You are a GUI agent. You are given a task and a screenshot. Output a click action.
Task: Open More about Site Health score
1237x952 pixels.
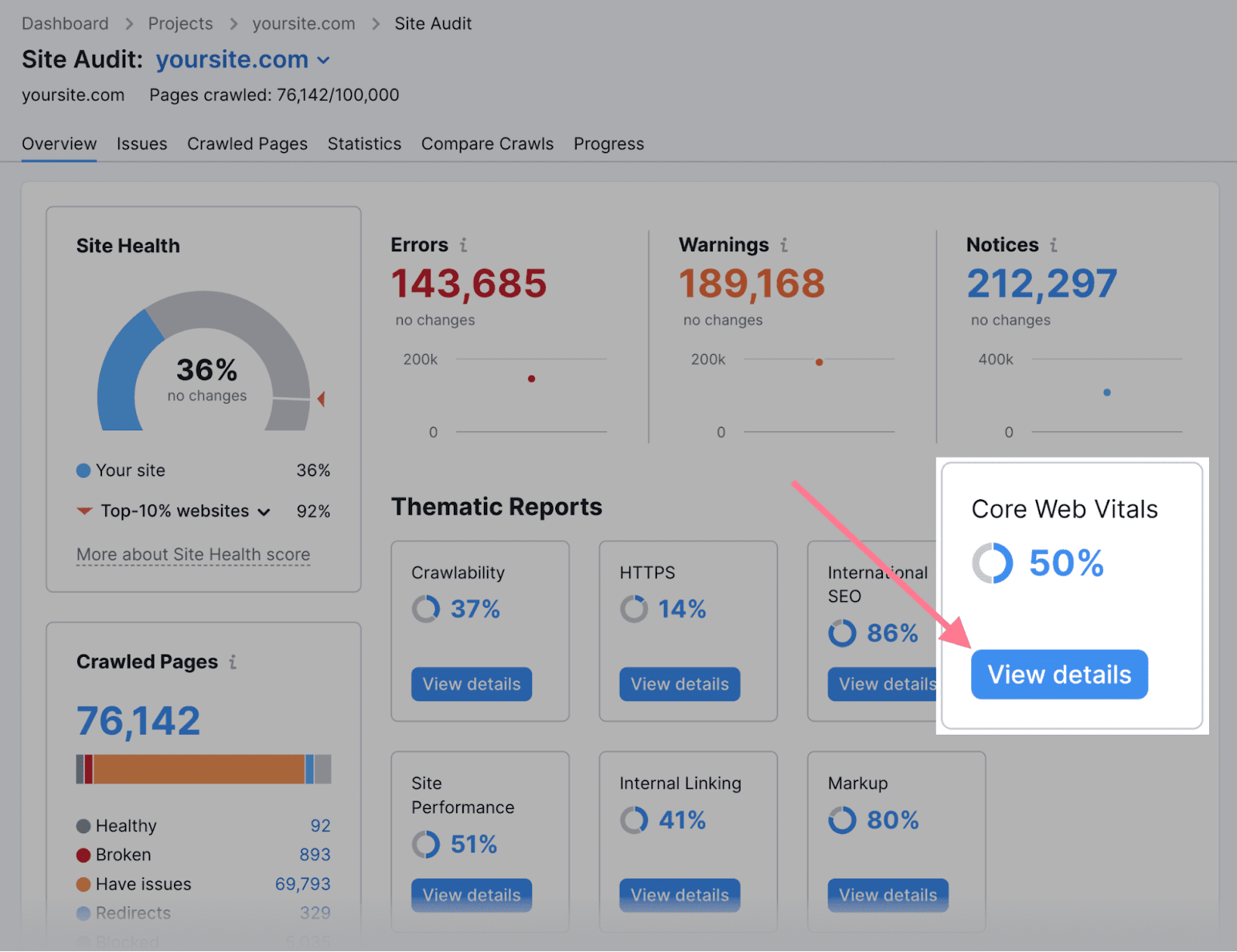point(193,554)
